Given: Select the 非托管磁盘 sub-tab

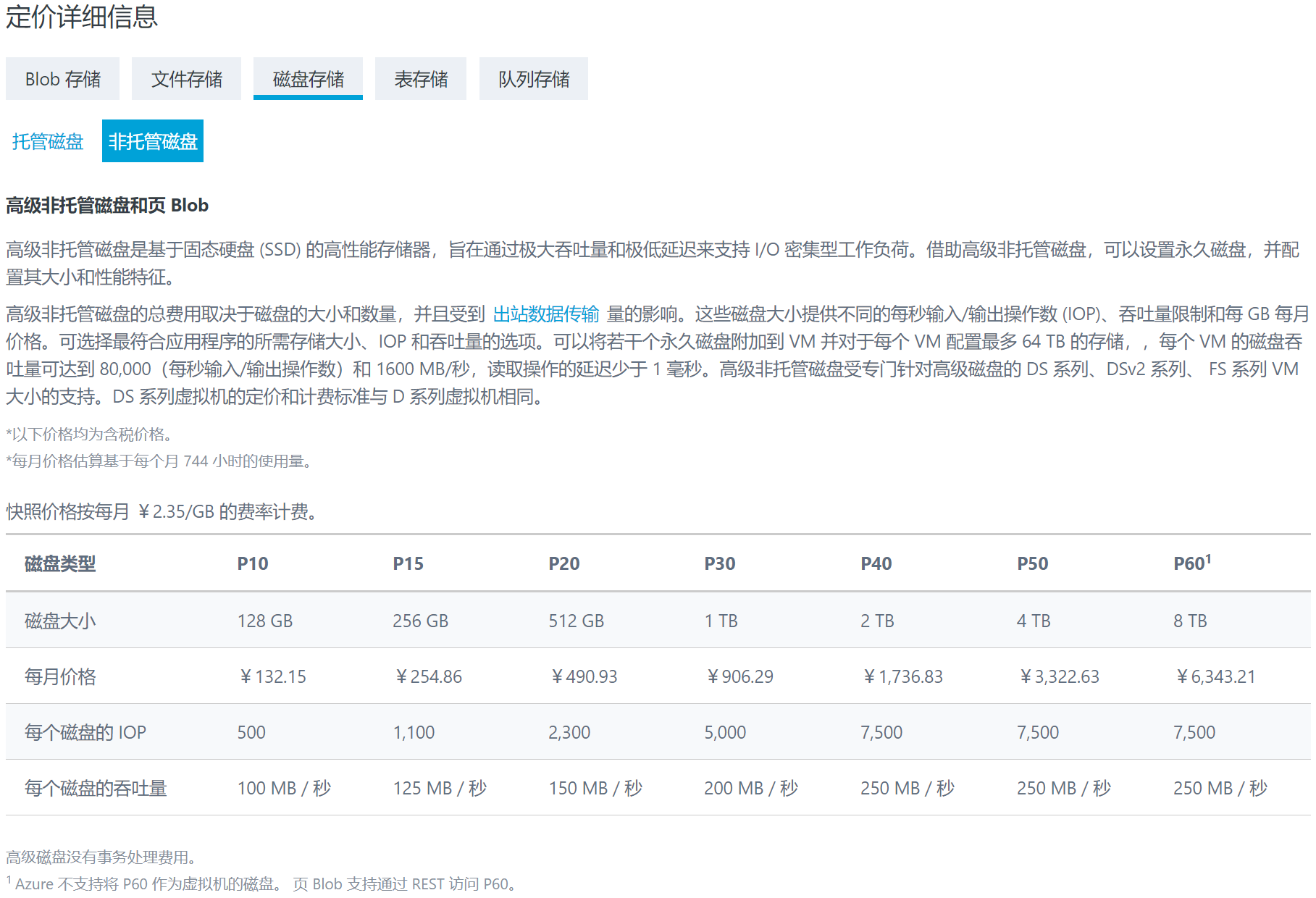Looking at the screenshot, I should [x=153, y=141].
